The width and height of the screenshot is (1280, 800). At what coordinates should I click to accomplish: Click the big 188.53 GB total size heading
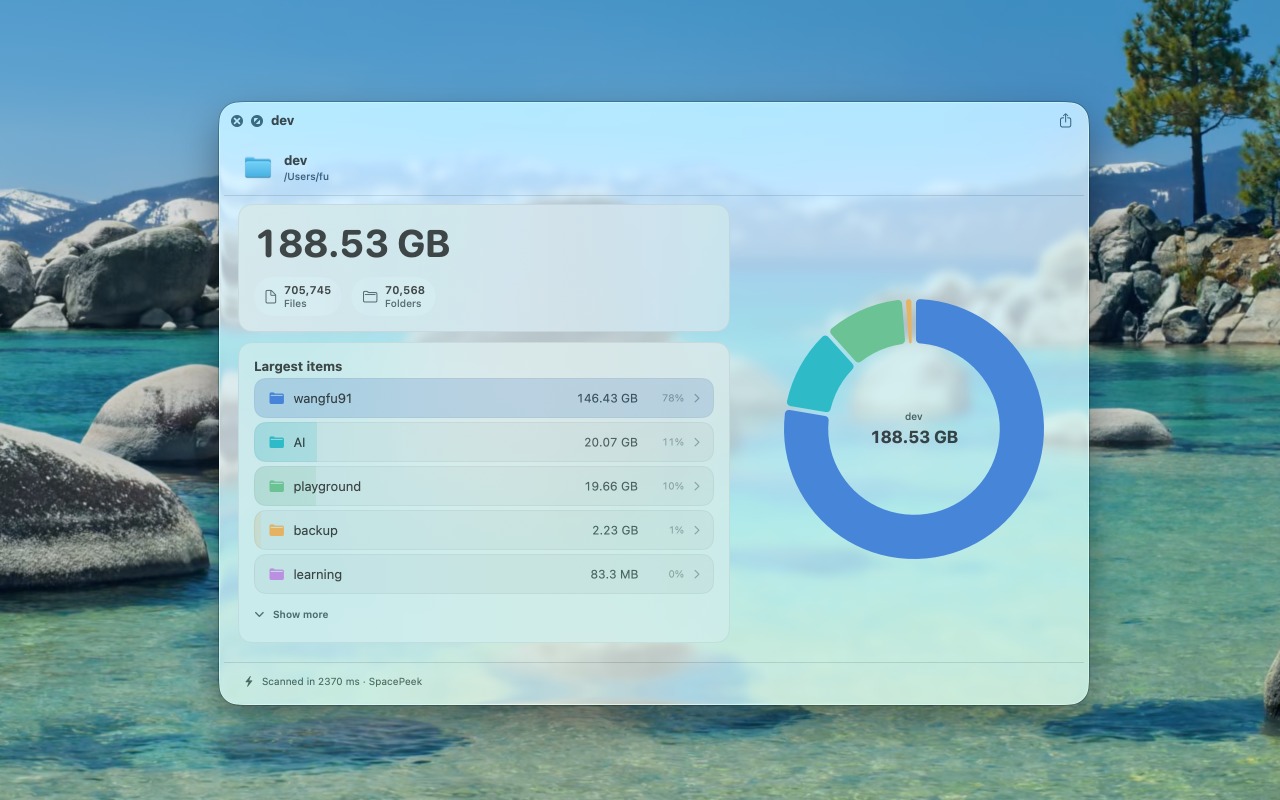353,244
